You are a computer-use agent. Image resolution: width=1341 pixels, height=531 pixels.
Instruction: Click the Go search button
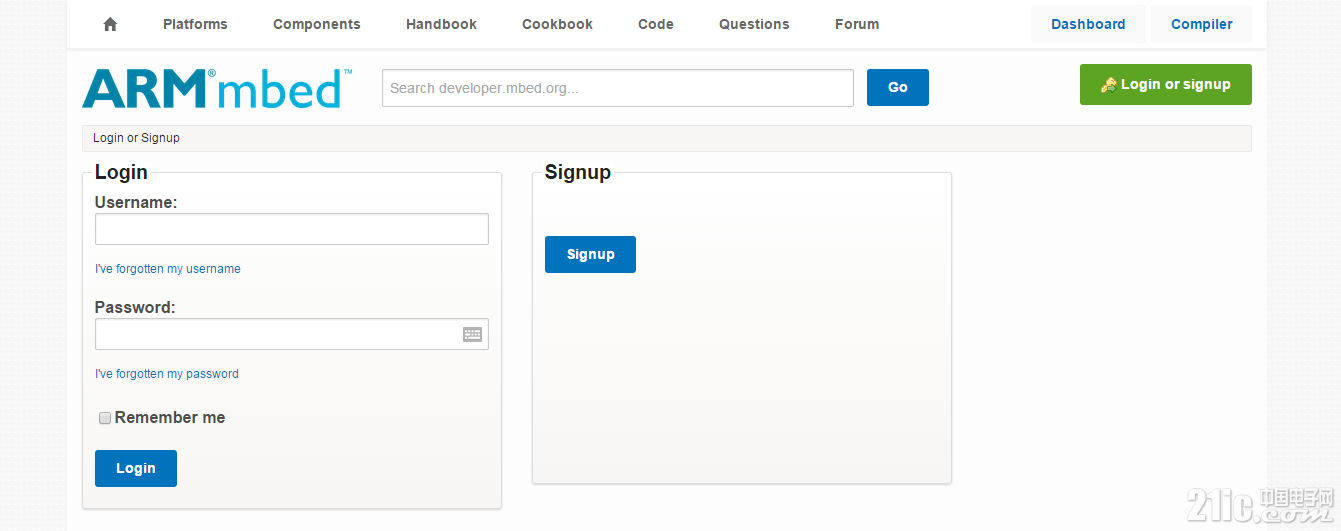point(898,87)
